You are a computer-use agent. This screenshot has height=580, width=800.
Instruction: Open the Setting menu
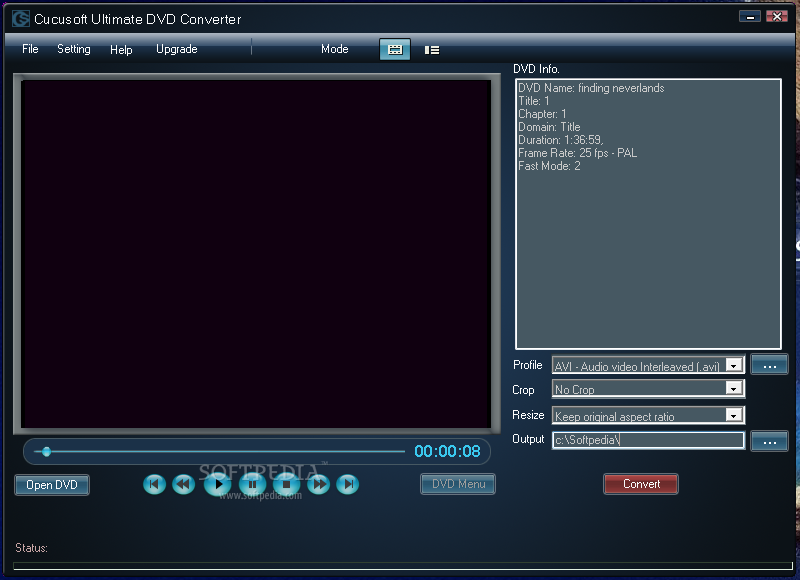(74, 49)
